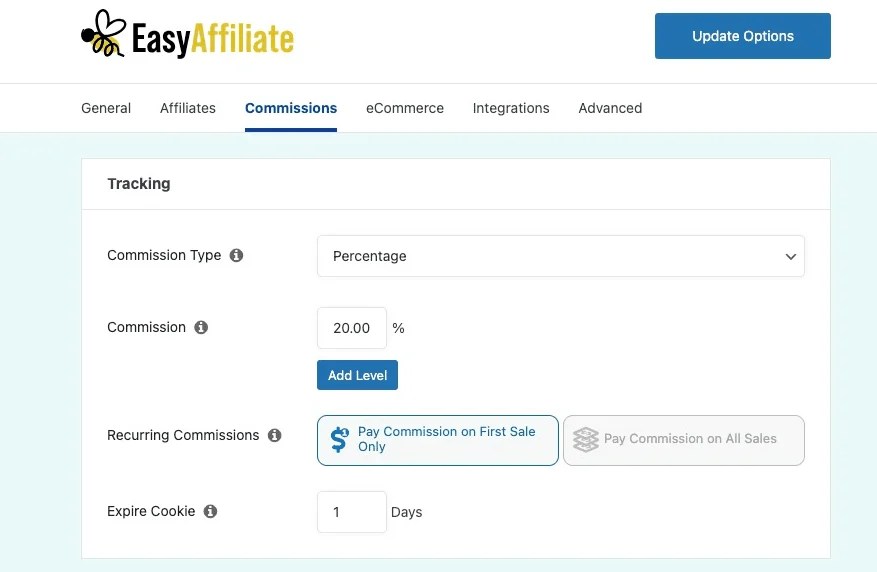The width and height of the screenshot is (877, 572).
Task: Click the Percentage dropdown chevron arrow
Action: click(x=790, y=257)
